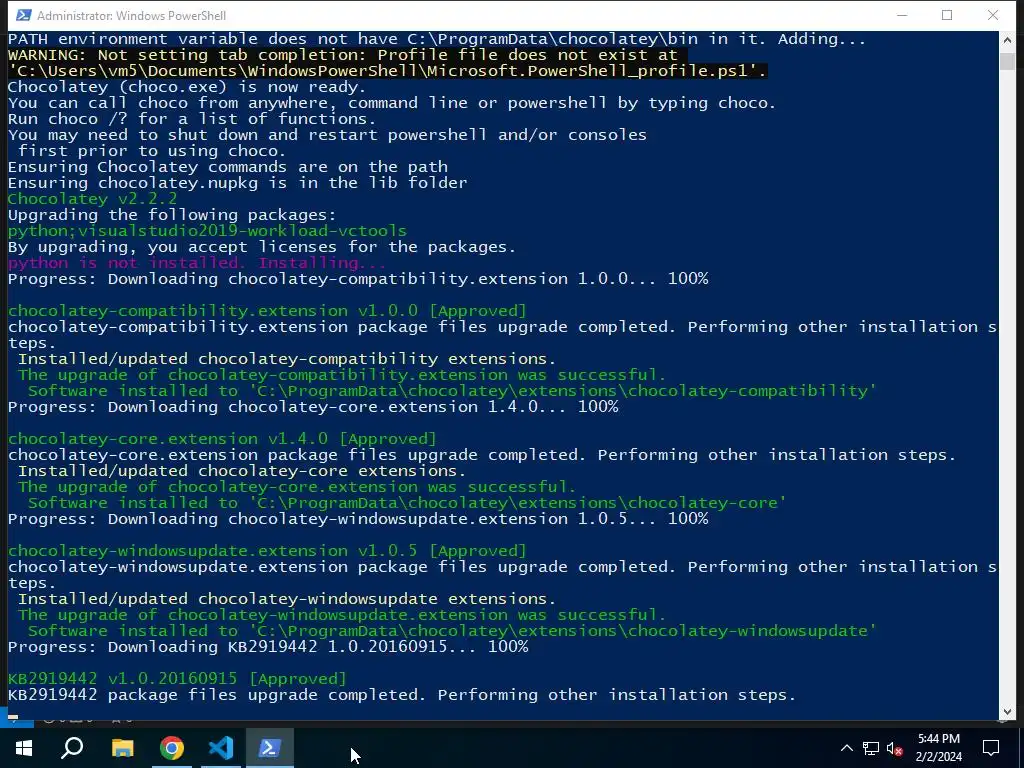Click 'Upgrading the following packages:' line

click(172, 215)
